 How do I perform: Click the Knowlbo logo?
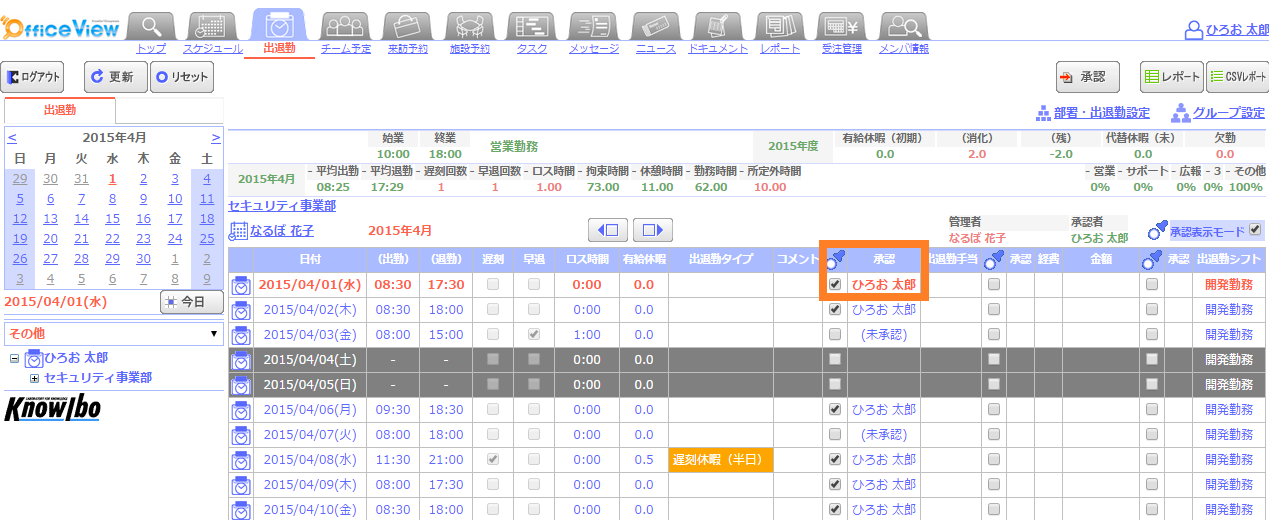pyautogui.click(x=51, y=408)
